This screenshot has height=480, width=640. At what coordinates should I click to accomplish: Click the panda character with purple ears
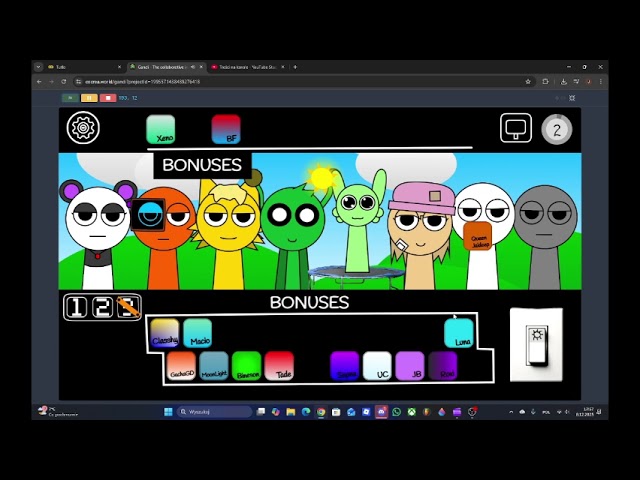98,234
